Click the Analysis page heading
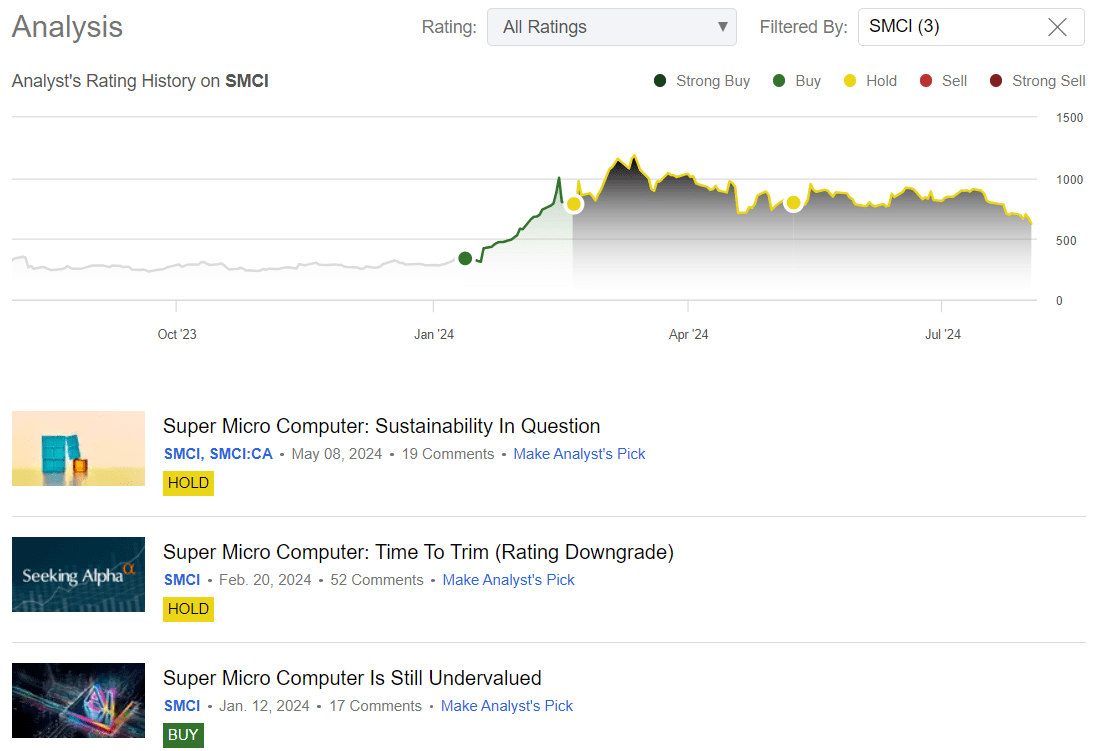This screenshot has height=751, width=1112. pyautogui.click(x=66, y=26)
